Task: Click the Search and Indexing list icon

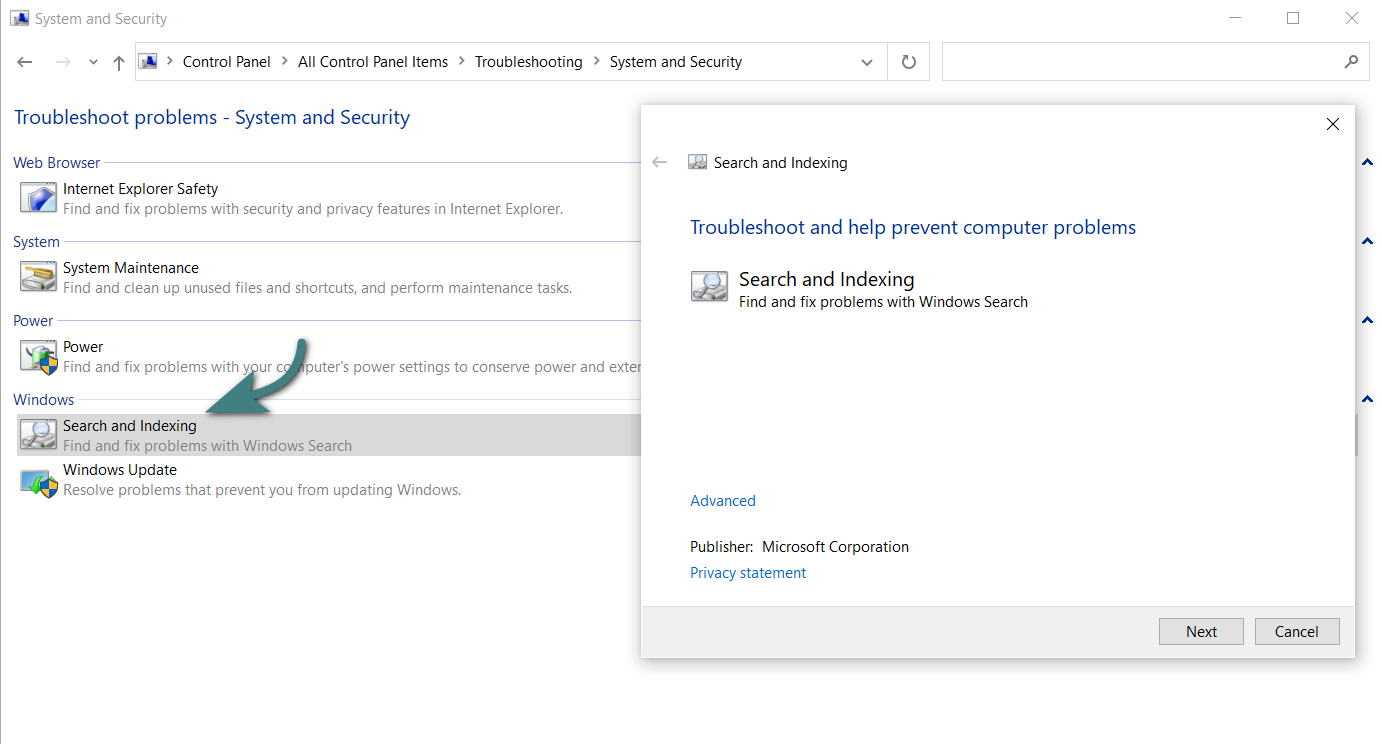Action: [39, 434]
